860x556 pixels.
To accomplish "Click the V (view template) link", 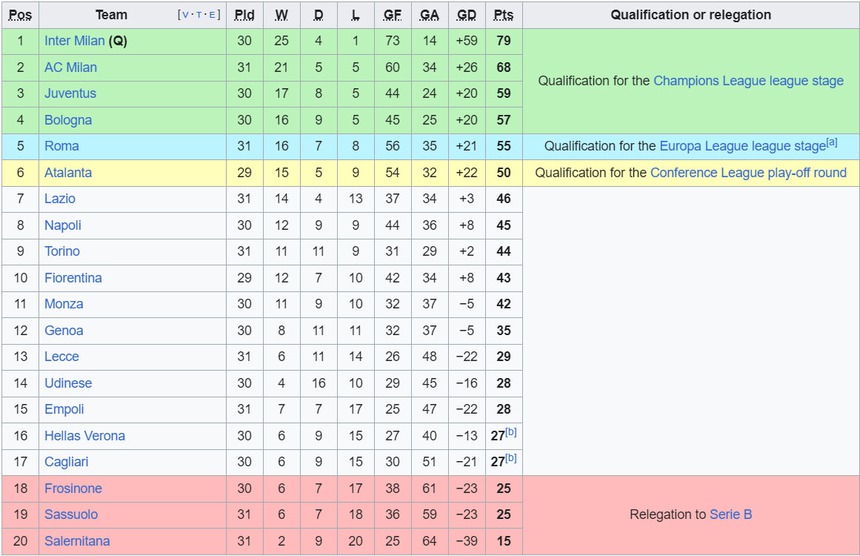I will coord(184,15).
